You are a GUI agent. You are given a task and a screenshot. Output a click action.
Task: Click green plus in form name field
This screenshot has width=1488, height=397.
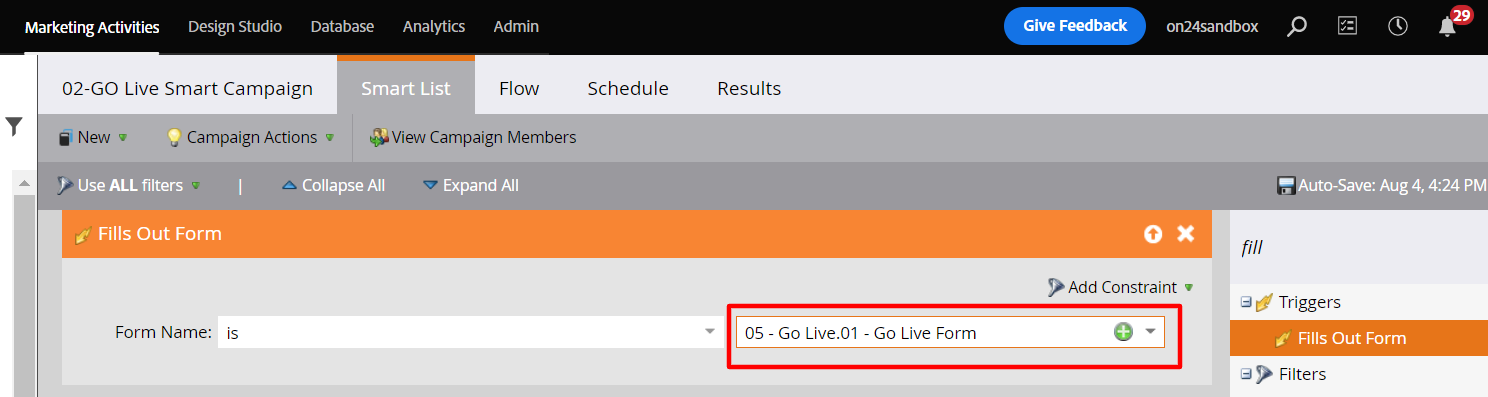point(1123,332)
